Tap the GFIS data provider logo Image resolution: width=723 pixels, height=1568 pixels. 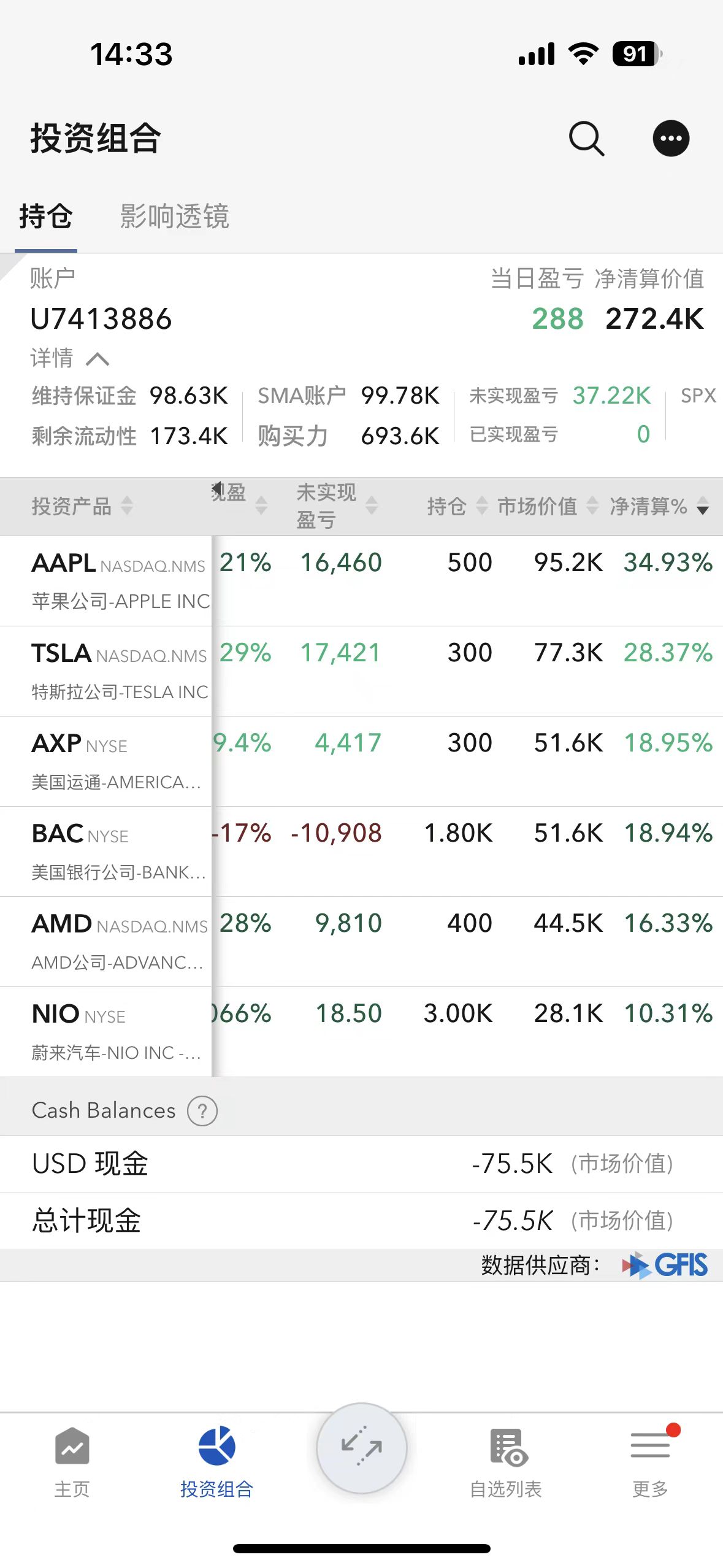(x=665, y=1265)
